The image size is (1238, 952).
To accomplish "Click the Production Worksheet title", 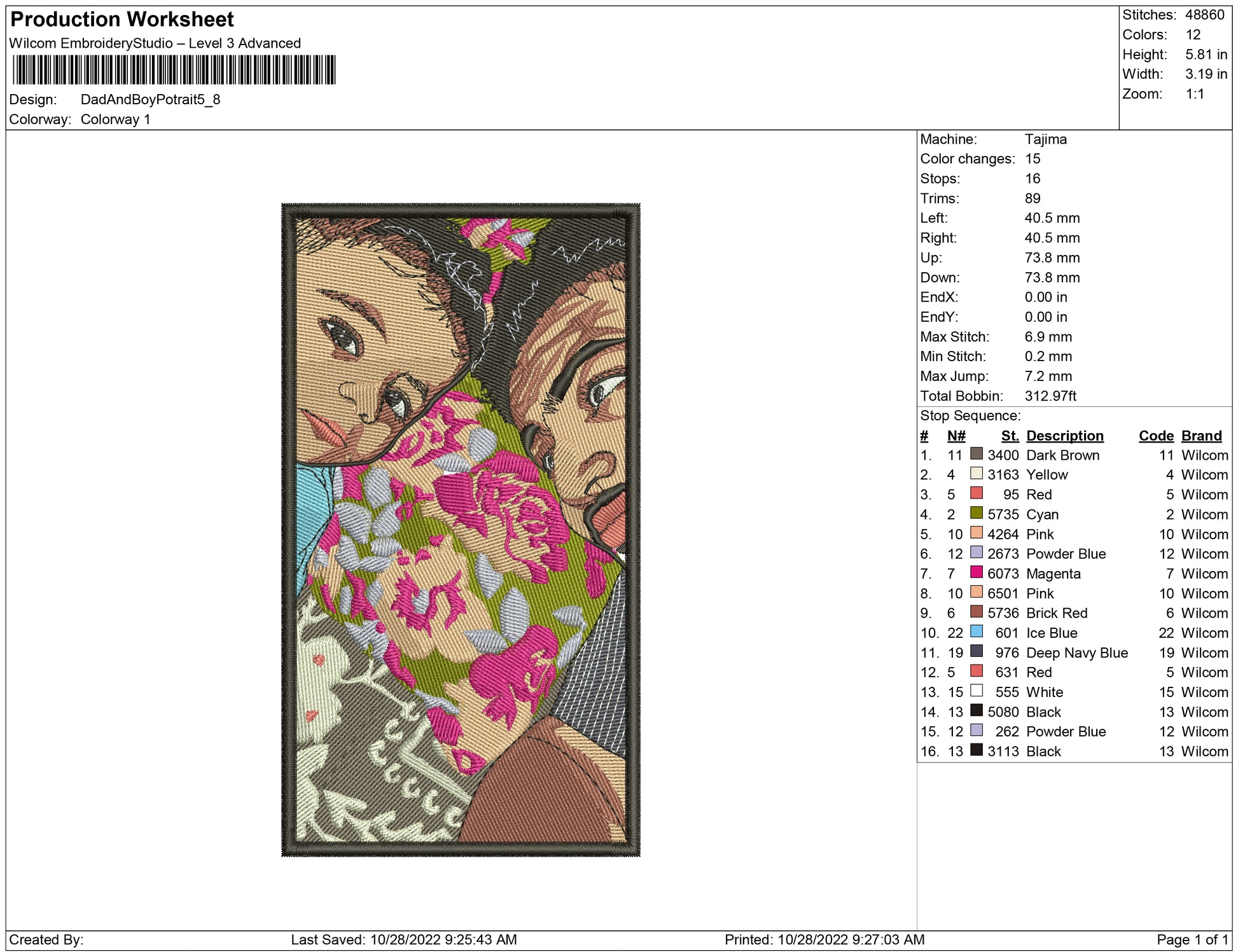I will pyautogui.click(x=122, y=20).
